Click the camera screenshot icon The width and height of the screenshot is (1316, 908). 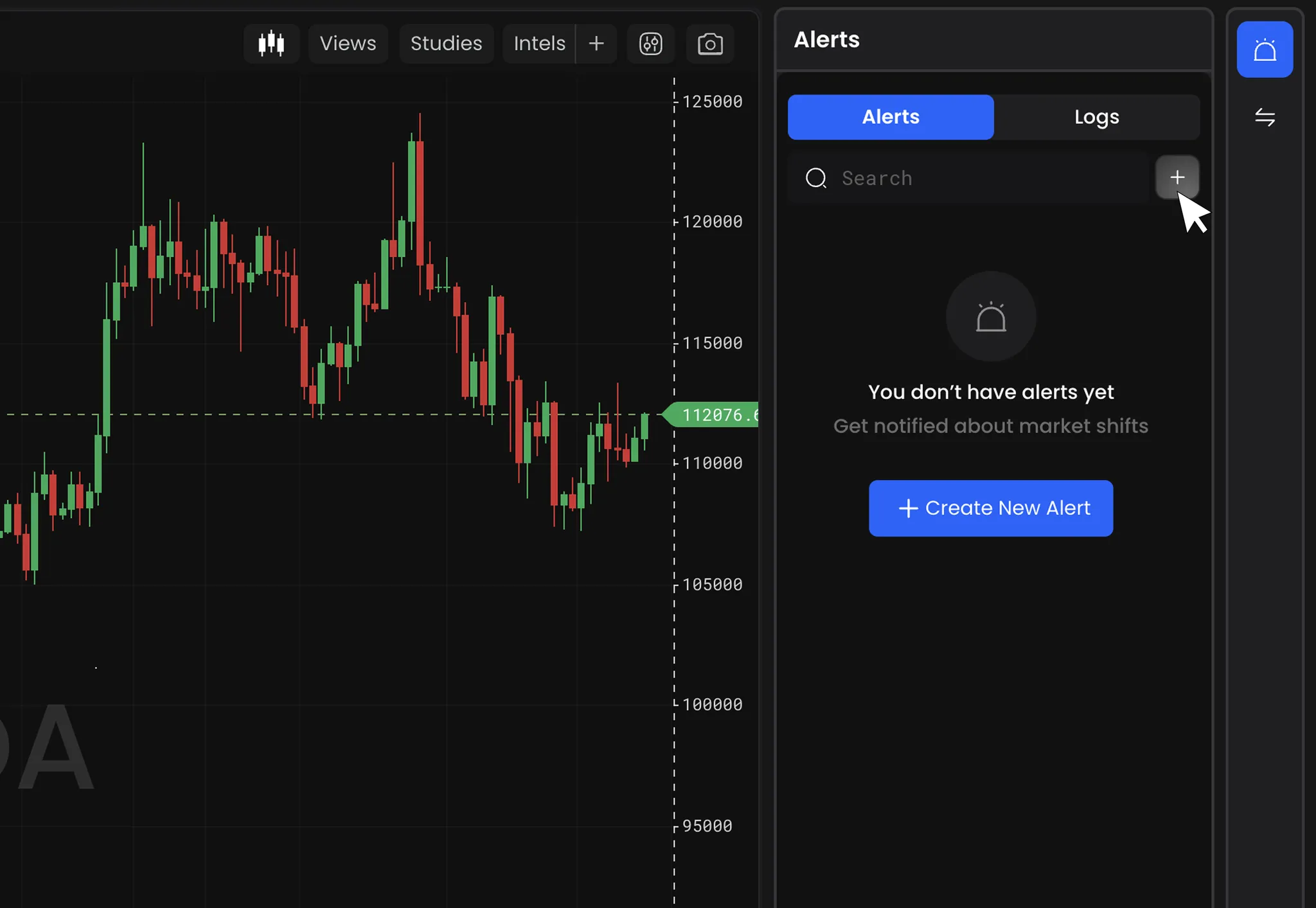pos(710,44)
